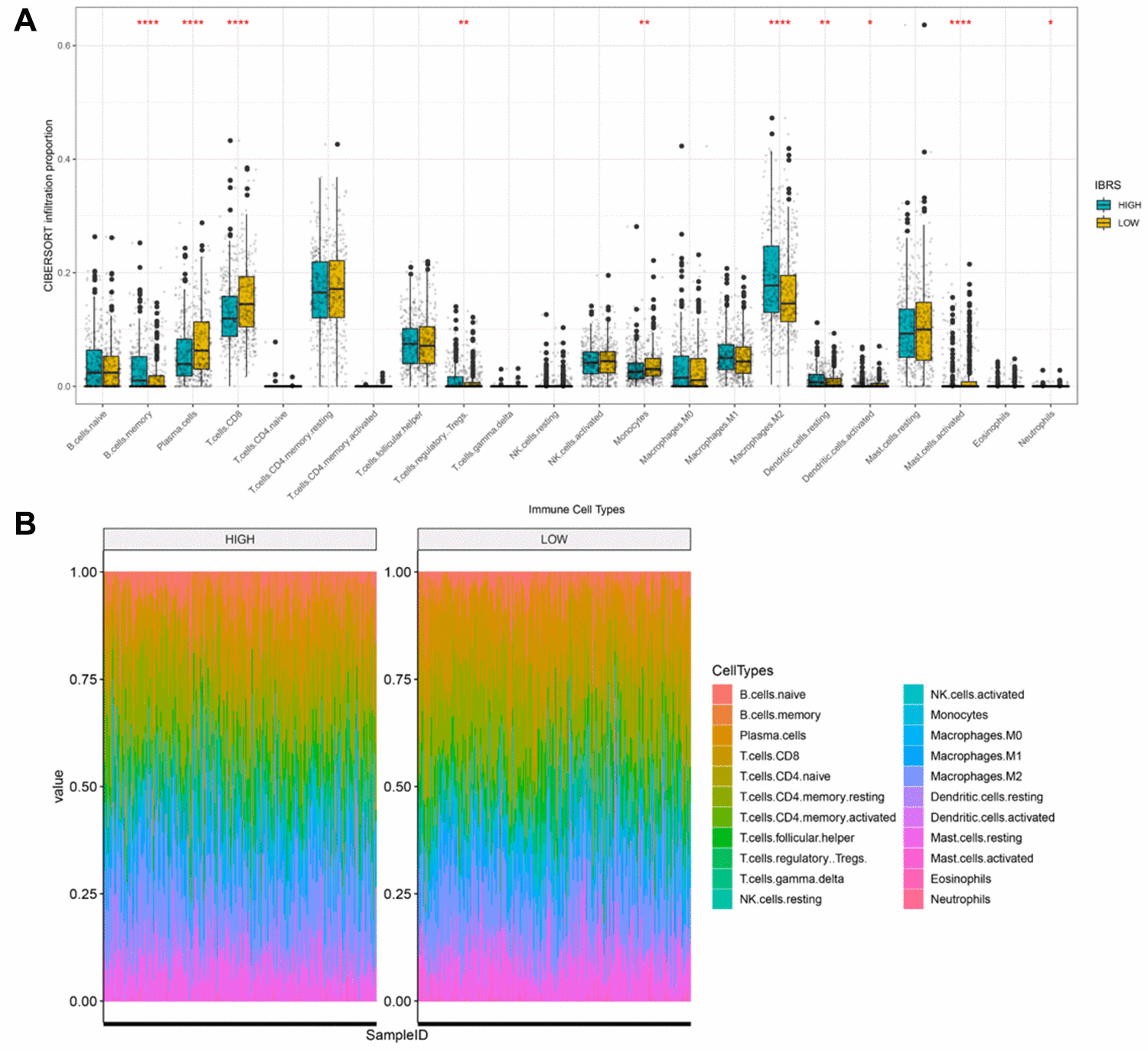Click the 0.50 tick beside the HIGH panel
The width and height of the screenshot is (1148, 1050).
coord(83,787)
